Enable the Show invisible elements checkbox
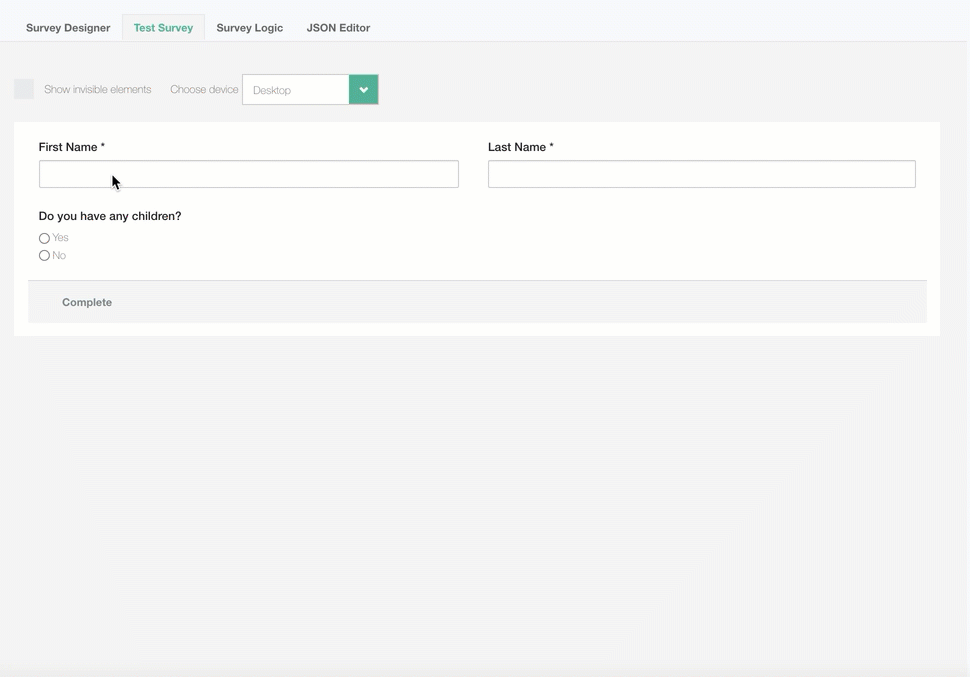This screenshot has height=677, width=970. click(x=24, y=89)
